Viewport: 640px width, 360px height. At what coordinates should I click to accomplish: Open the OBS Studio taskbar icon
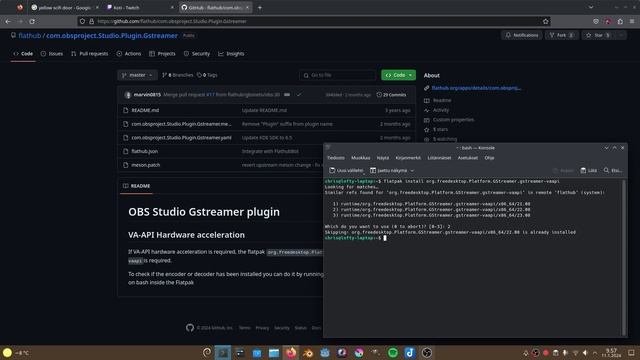click(427, 353)
